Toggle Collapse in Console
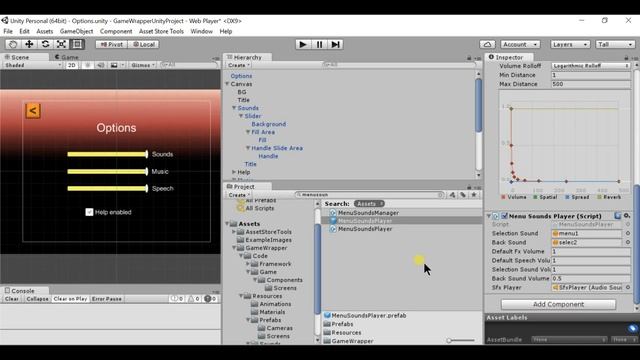The height and width of the screenshot is (360, 640). [x=37, y=299]
